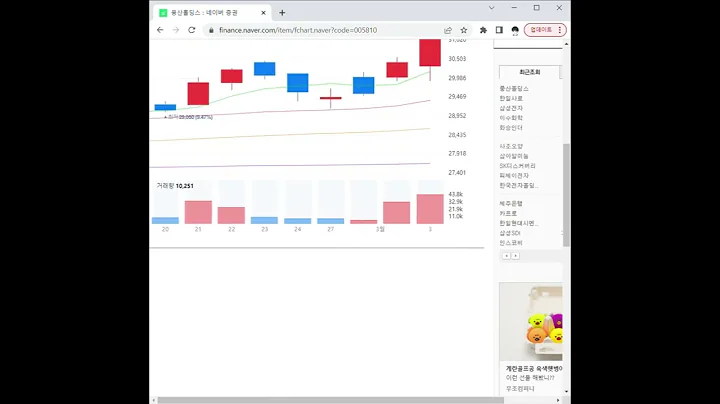Viewport: 720px width, 404px height.
Task: Click the egg golf ball ad thumbnail
Action: coord(531,321)
